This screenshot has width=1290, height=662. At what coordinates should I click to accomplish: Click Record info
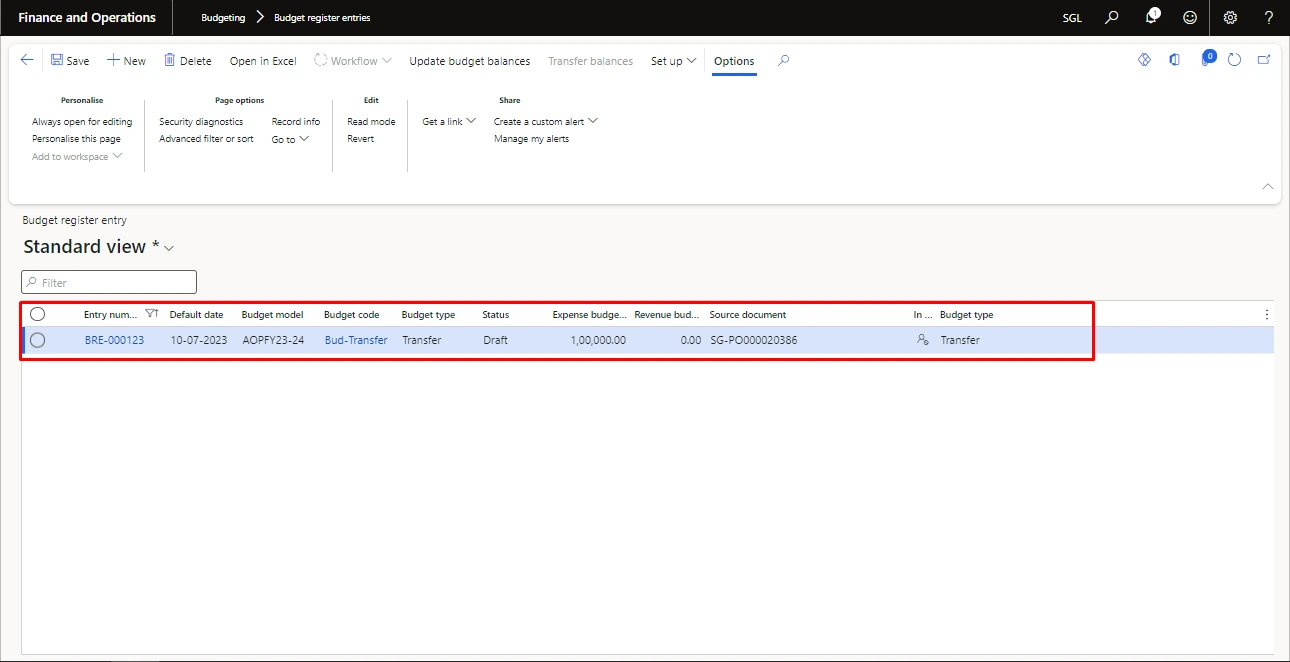tap(296, 122)
